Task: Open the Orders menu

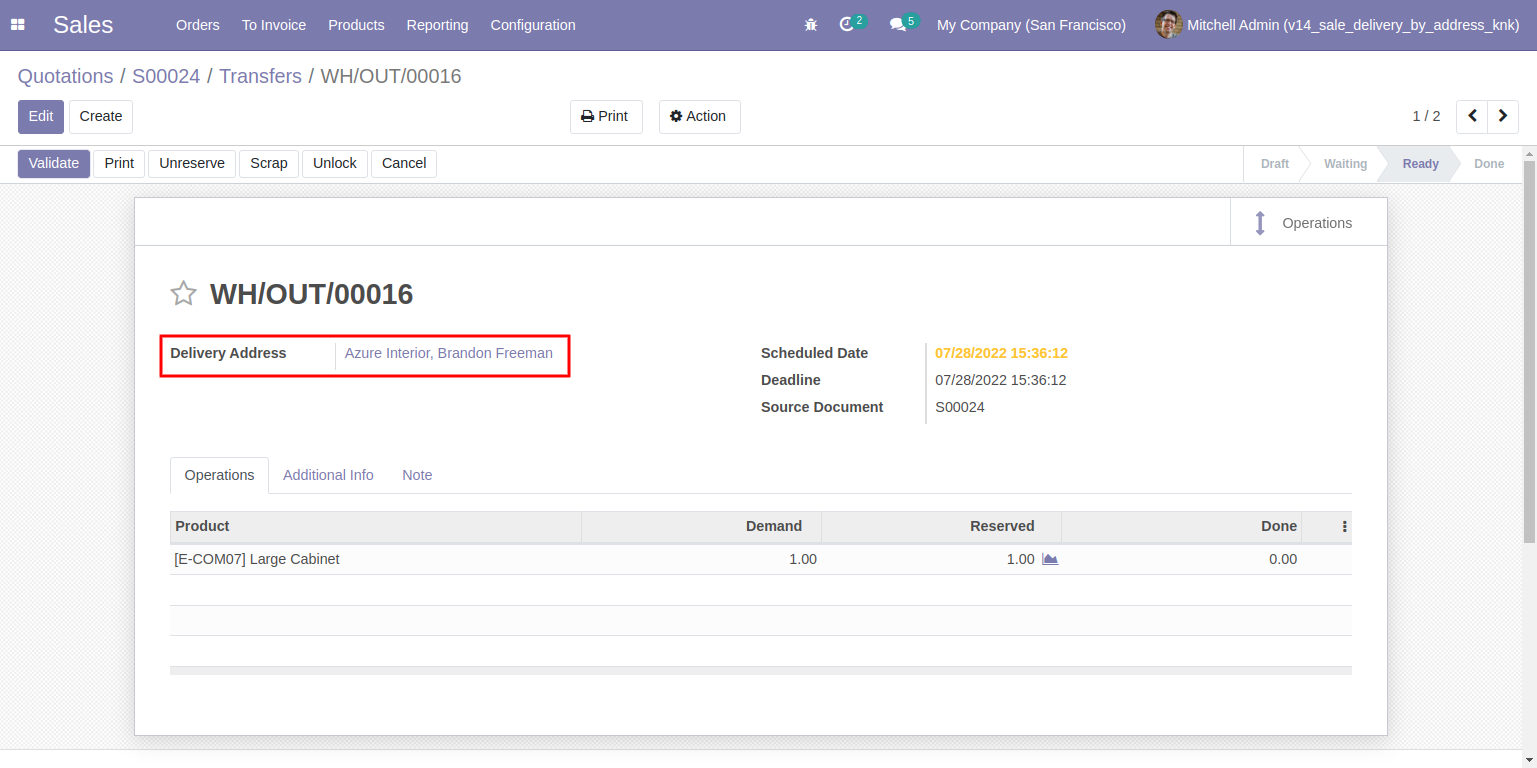Action: (x=197, y=25)
